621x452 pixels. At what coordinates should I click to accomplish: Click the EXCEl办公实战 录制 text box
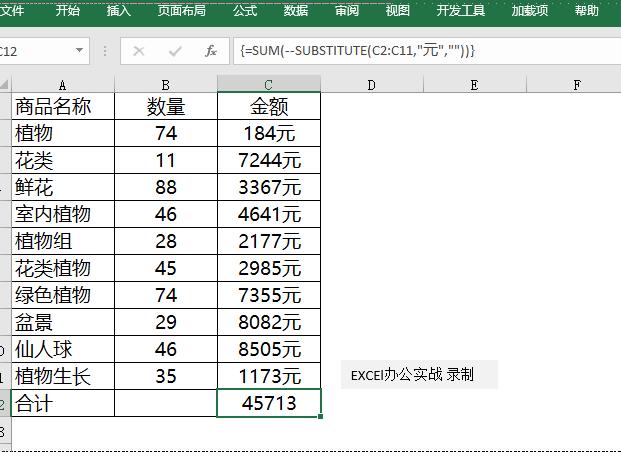click(x=418, y=375)
